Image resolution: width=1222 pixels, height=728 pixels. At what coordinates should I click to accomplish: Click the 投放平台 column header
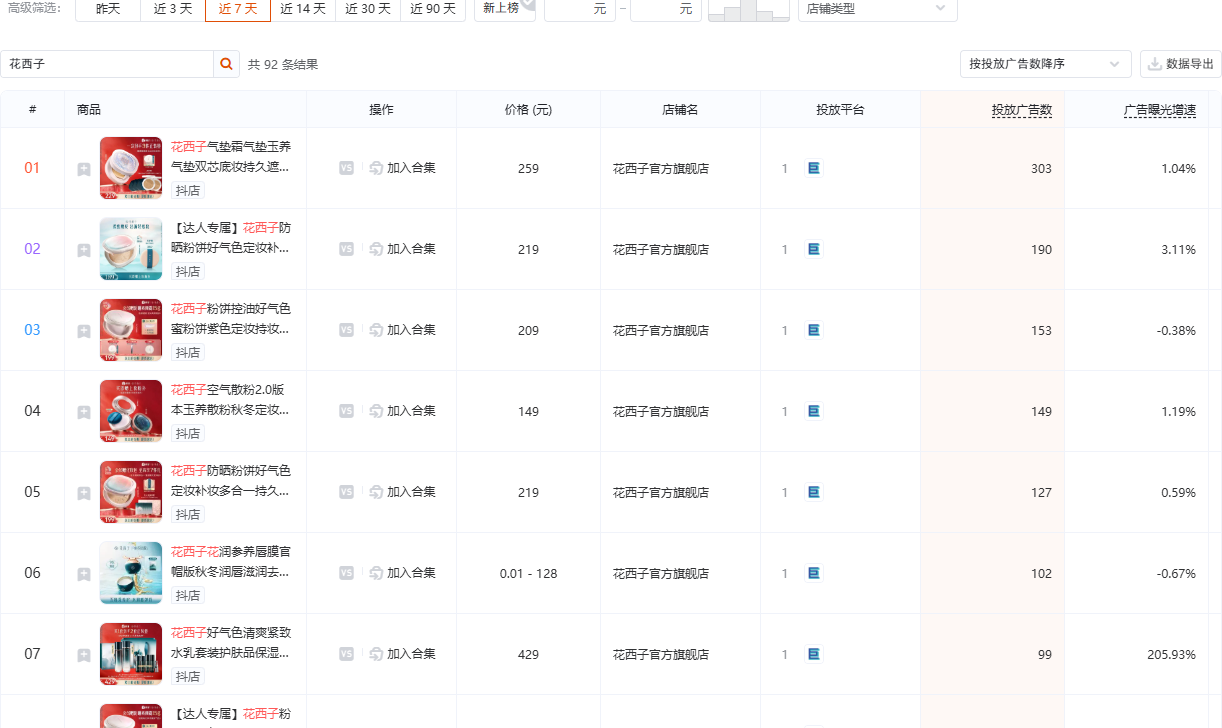(840, 110)
